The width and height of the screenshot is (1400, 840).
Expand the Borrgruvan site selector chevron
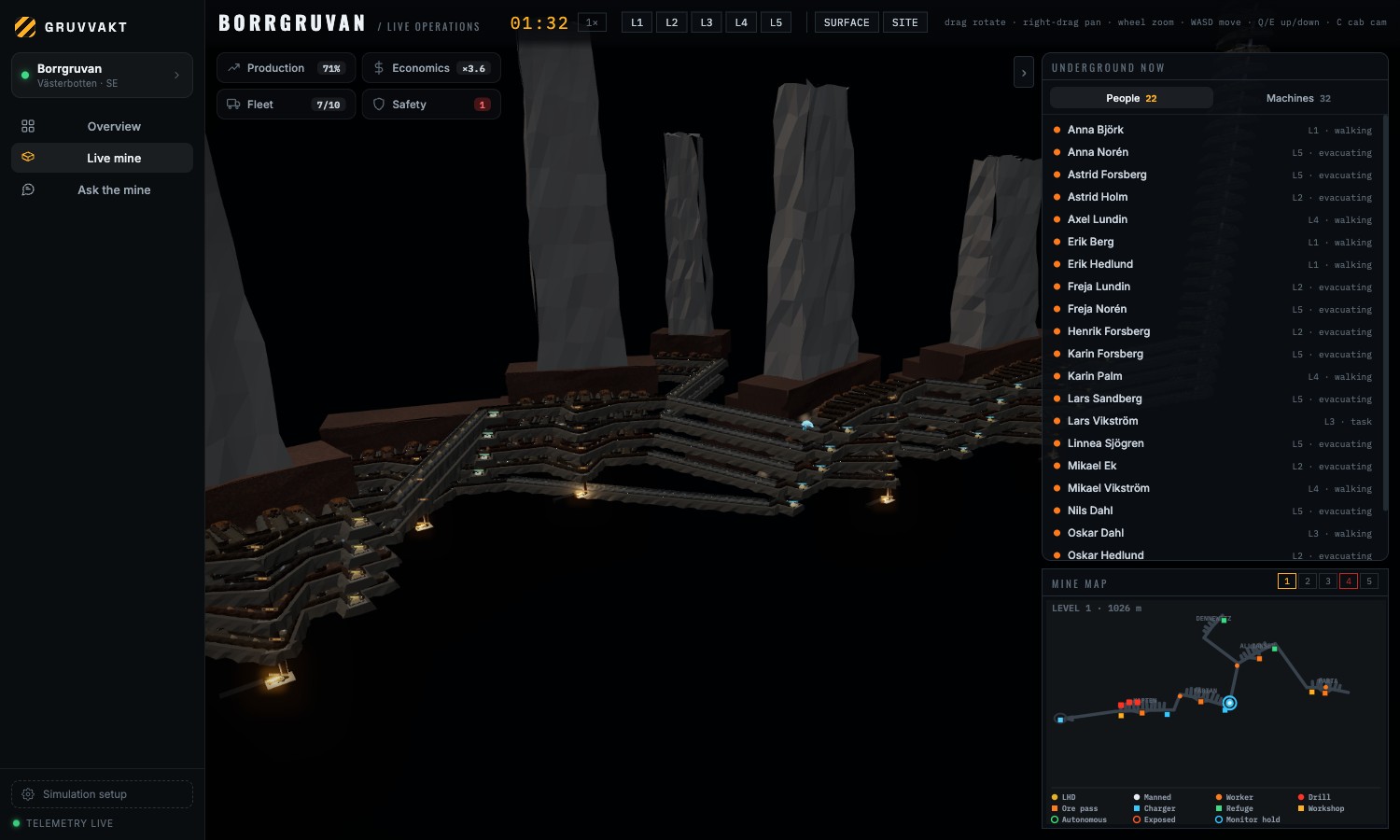pyautogui.click(x=176, y=76)
